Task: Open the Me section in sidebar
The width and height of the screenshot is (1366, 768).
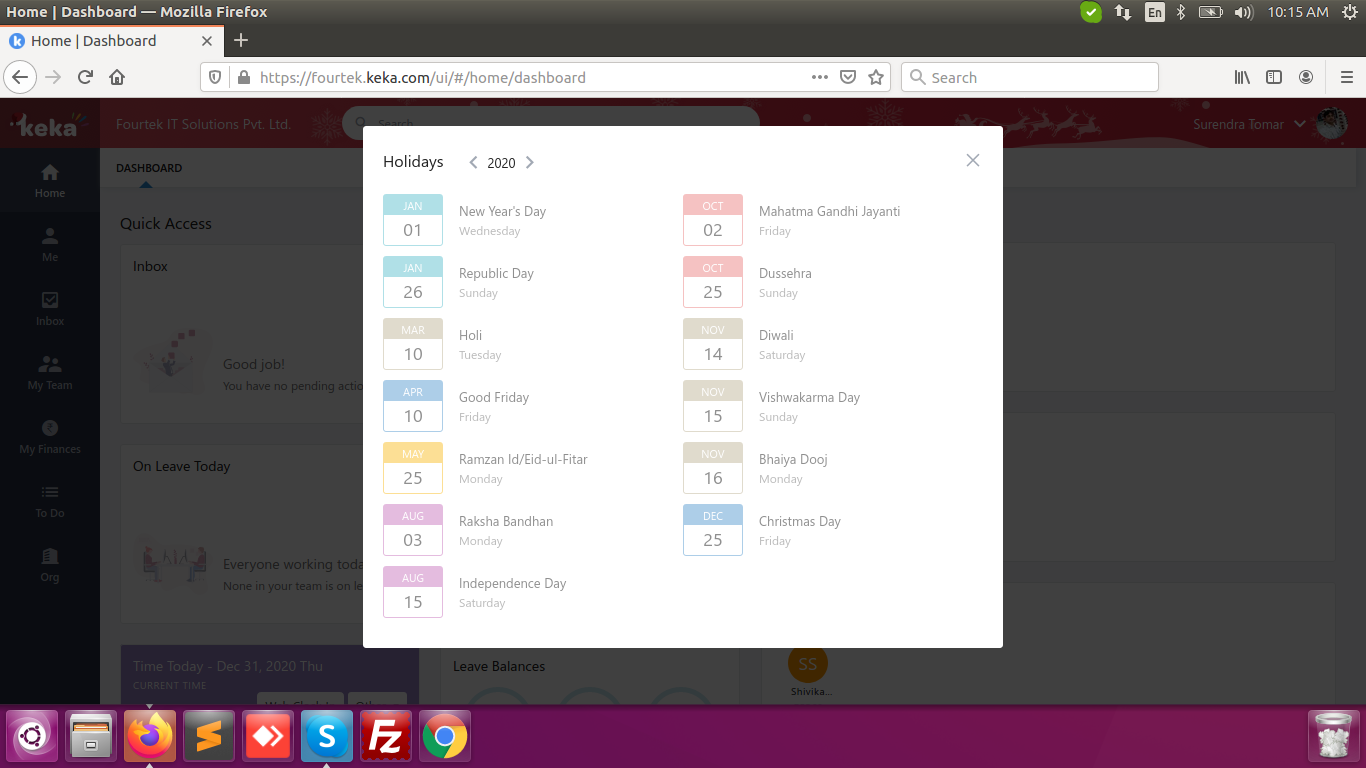Action: pyautogui.click(x=50, y=245)
